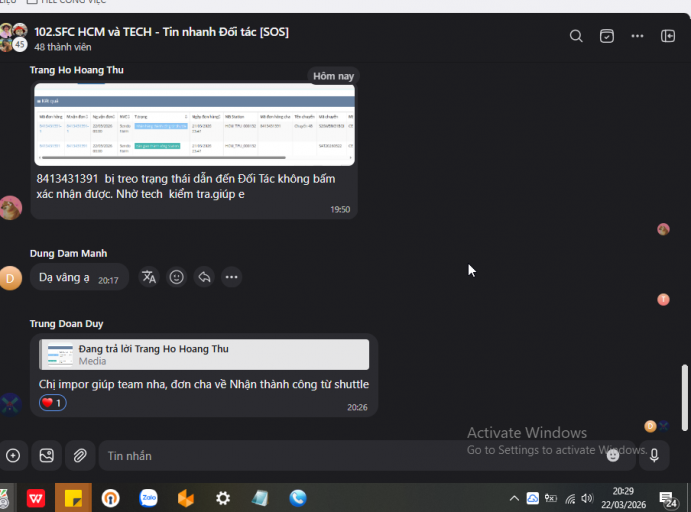691x512 pixels.
Task: Open the volume control in the tray
Action: (x=587, y=498)
